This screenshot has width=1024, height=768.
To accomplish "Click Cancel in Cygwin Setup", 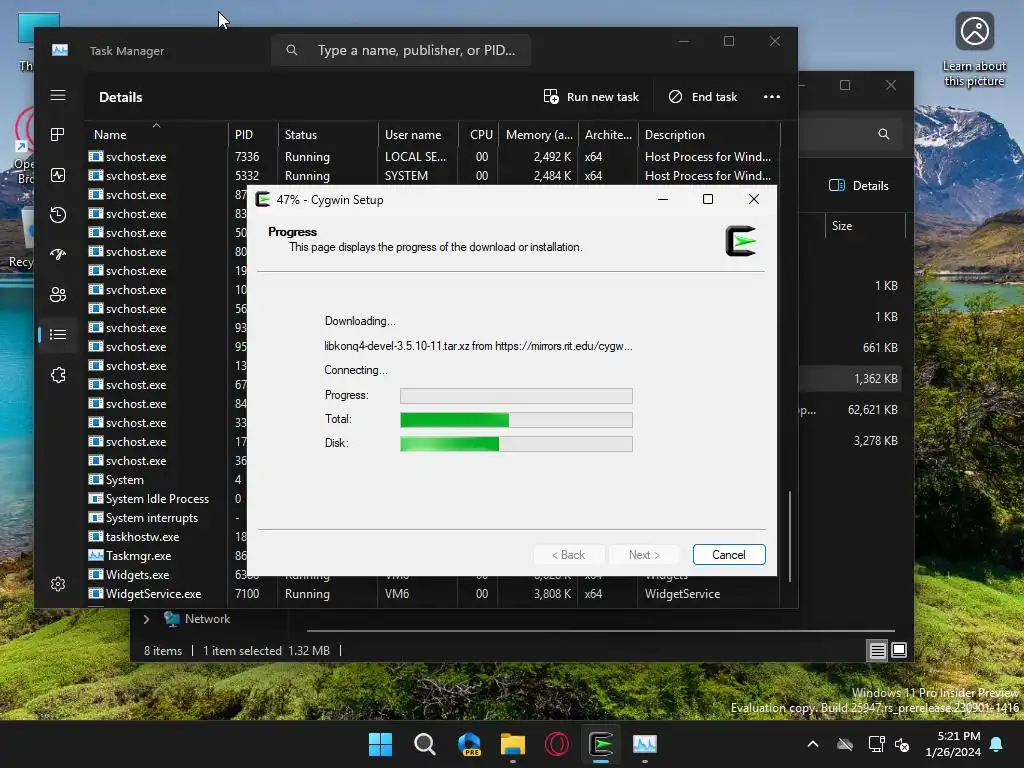I will [729, 554].
